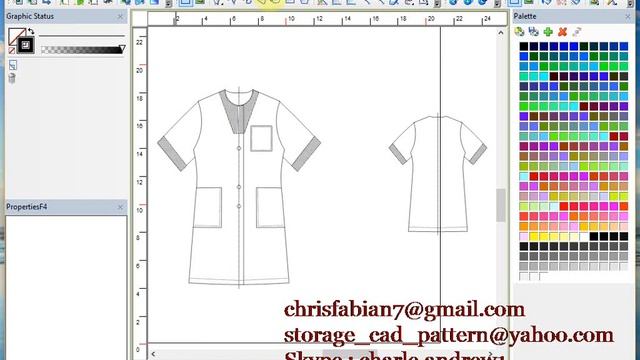
Task: Click the first Palette toolbar icon with colored circles
Action: tap(519, 31)
